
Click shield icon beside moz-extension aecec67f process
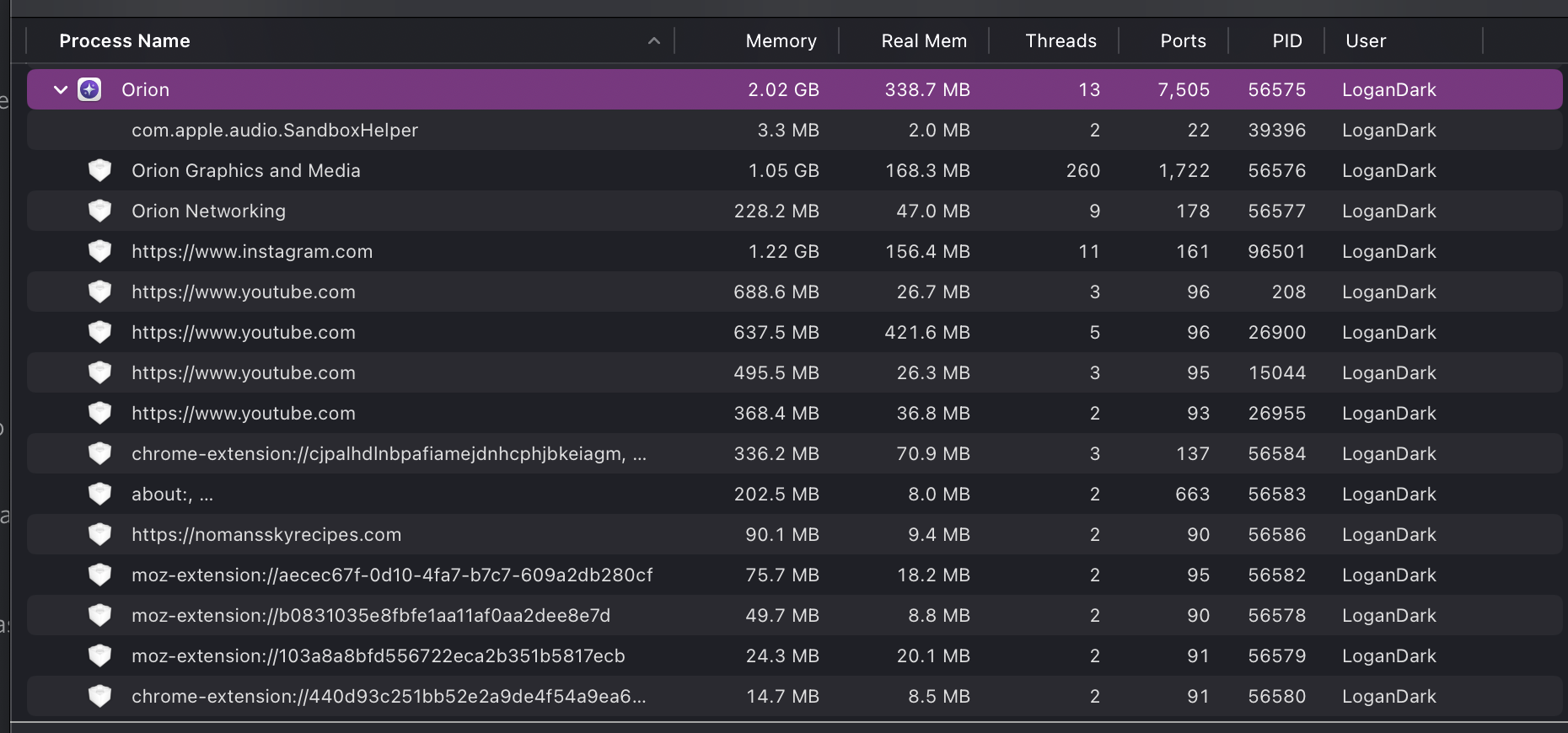(x=99, y=575)
